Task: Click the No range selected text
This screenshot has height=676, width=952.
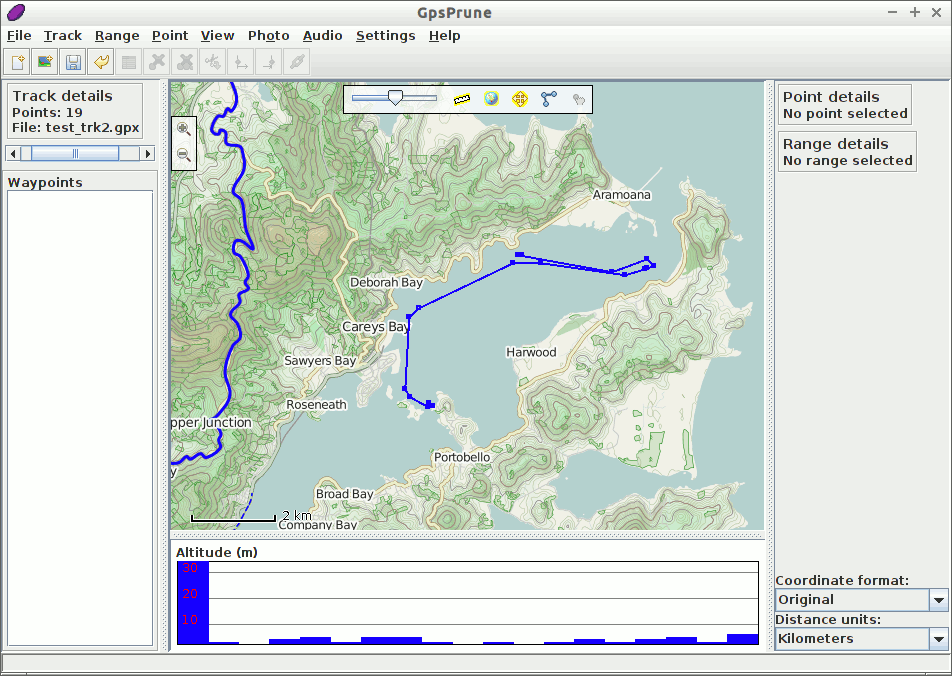Action: (848, 161)
